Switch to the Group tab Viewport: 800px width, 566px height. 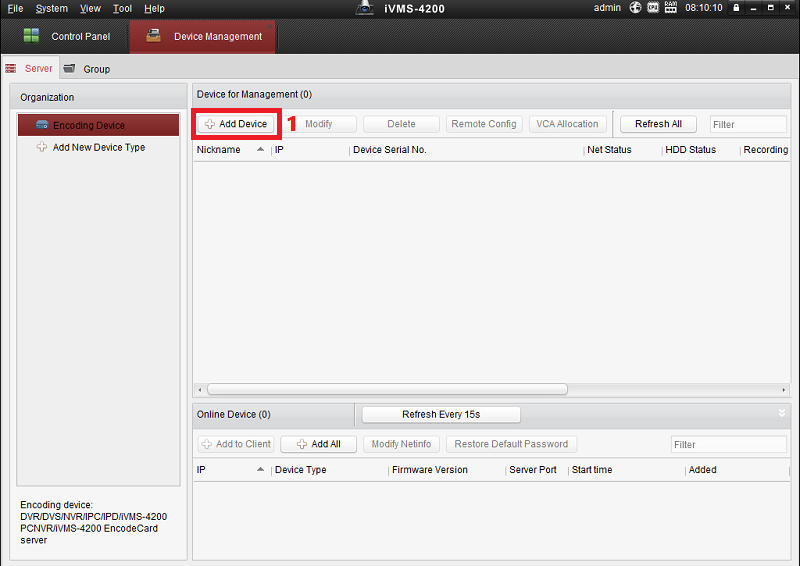[96, 69]
